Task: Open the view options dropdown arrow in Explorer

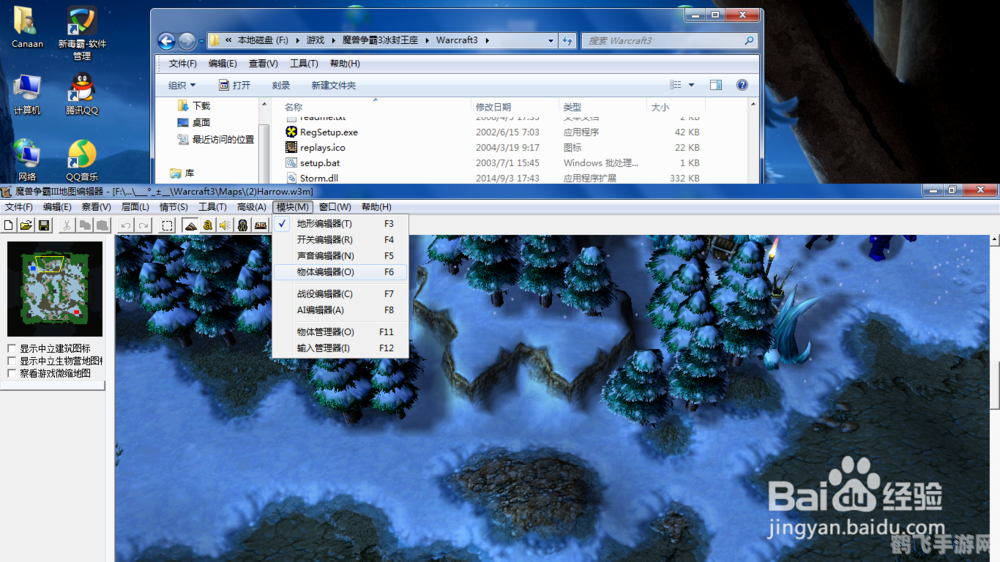Action: tap(693, 85)
